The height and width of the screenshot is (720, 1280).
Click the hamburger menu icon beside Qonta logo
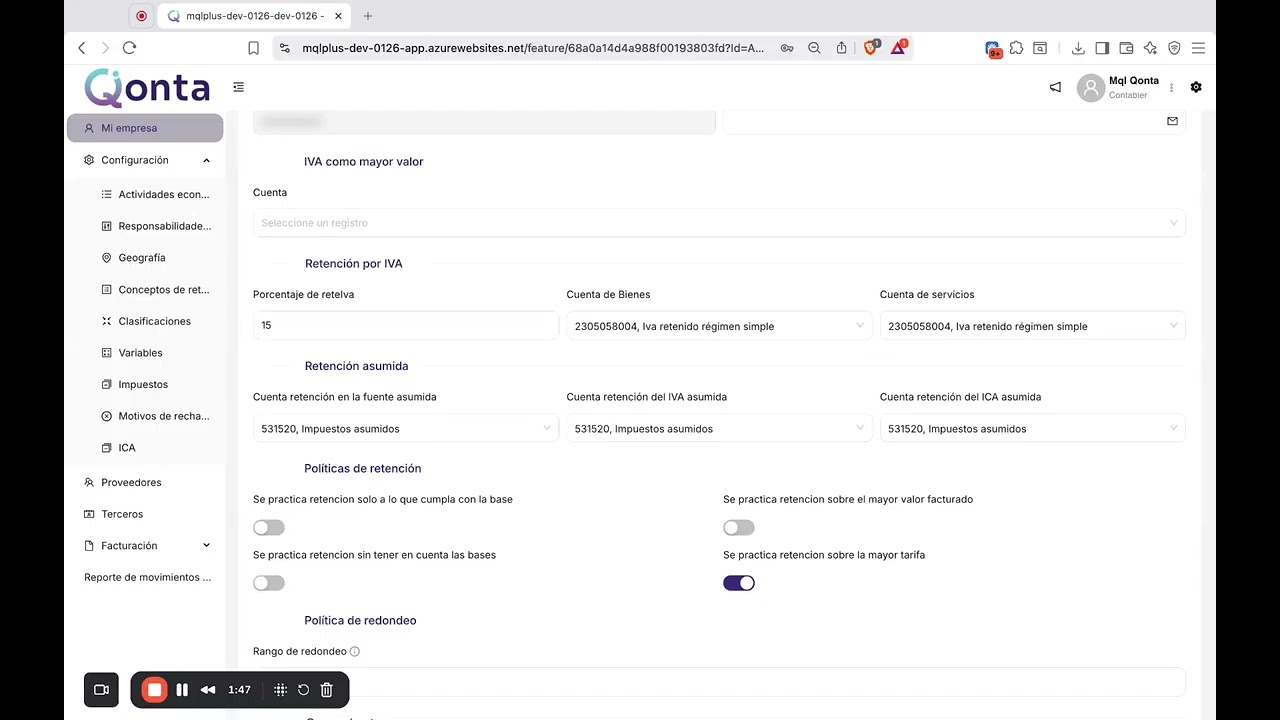(238, 87)
